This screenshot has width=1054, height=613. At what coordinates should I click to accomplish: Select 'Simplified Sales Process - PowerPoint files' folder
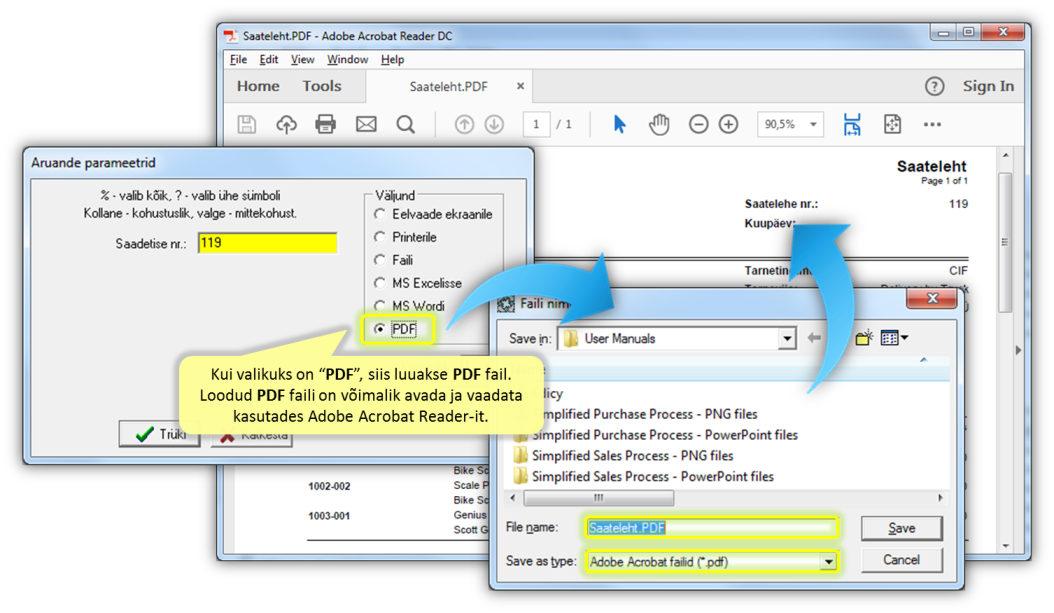643,477
